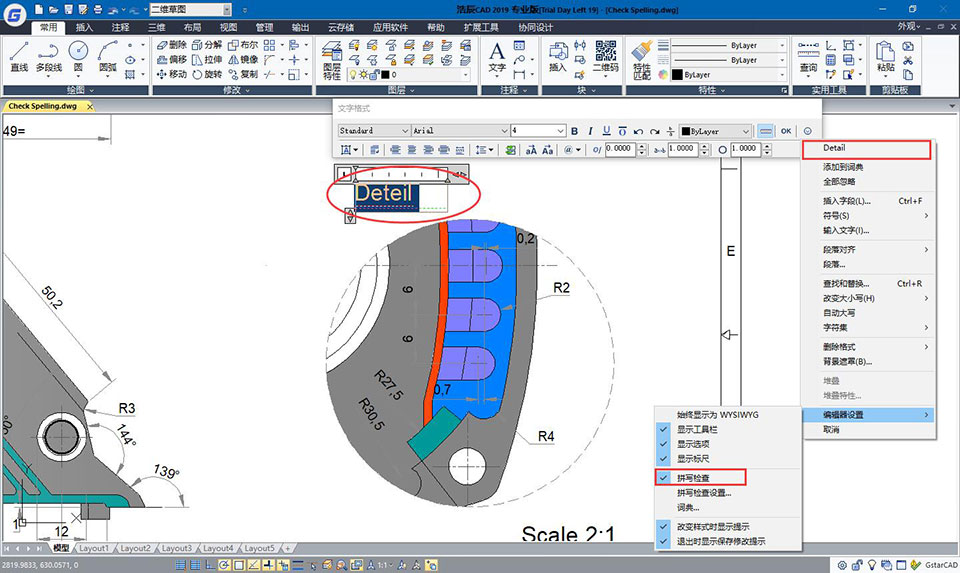Open the ByLayer text color selector
Viewport: 960px width, 573px height.
[715, 131]
